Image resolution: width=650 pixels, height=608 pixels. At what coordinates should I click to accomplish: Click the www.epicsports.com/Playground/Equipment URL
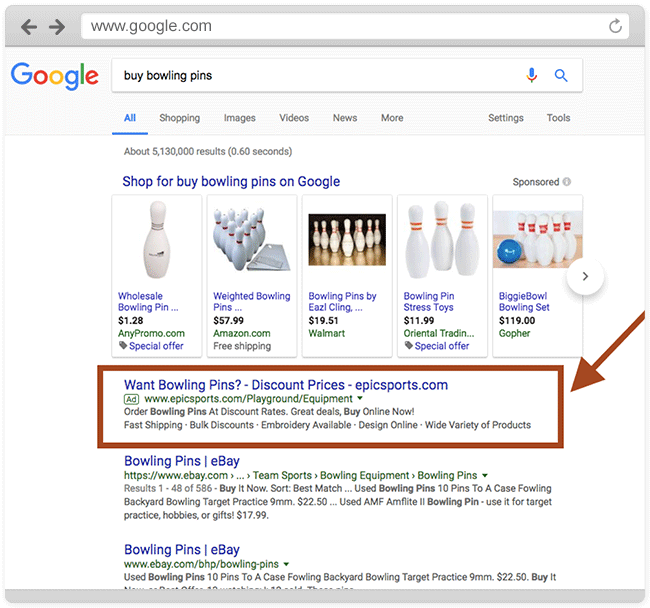(248, 399)
